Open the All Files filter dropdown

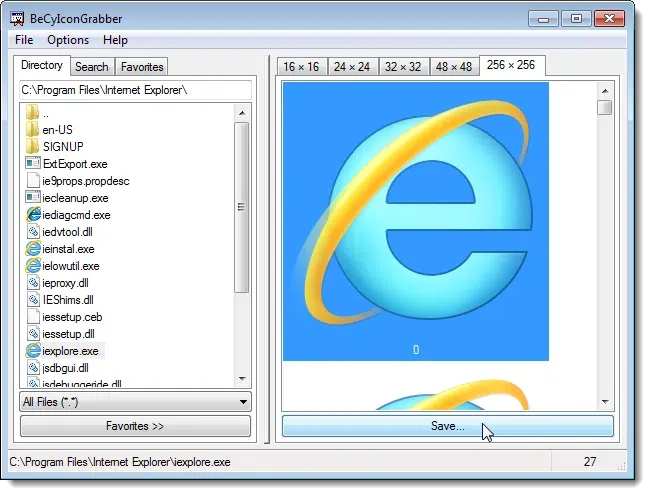coord(135,402)
